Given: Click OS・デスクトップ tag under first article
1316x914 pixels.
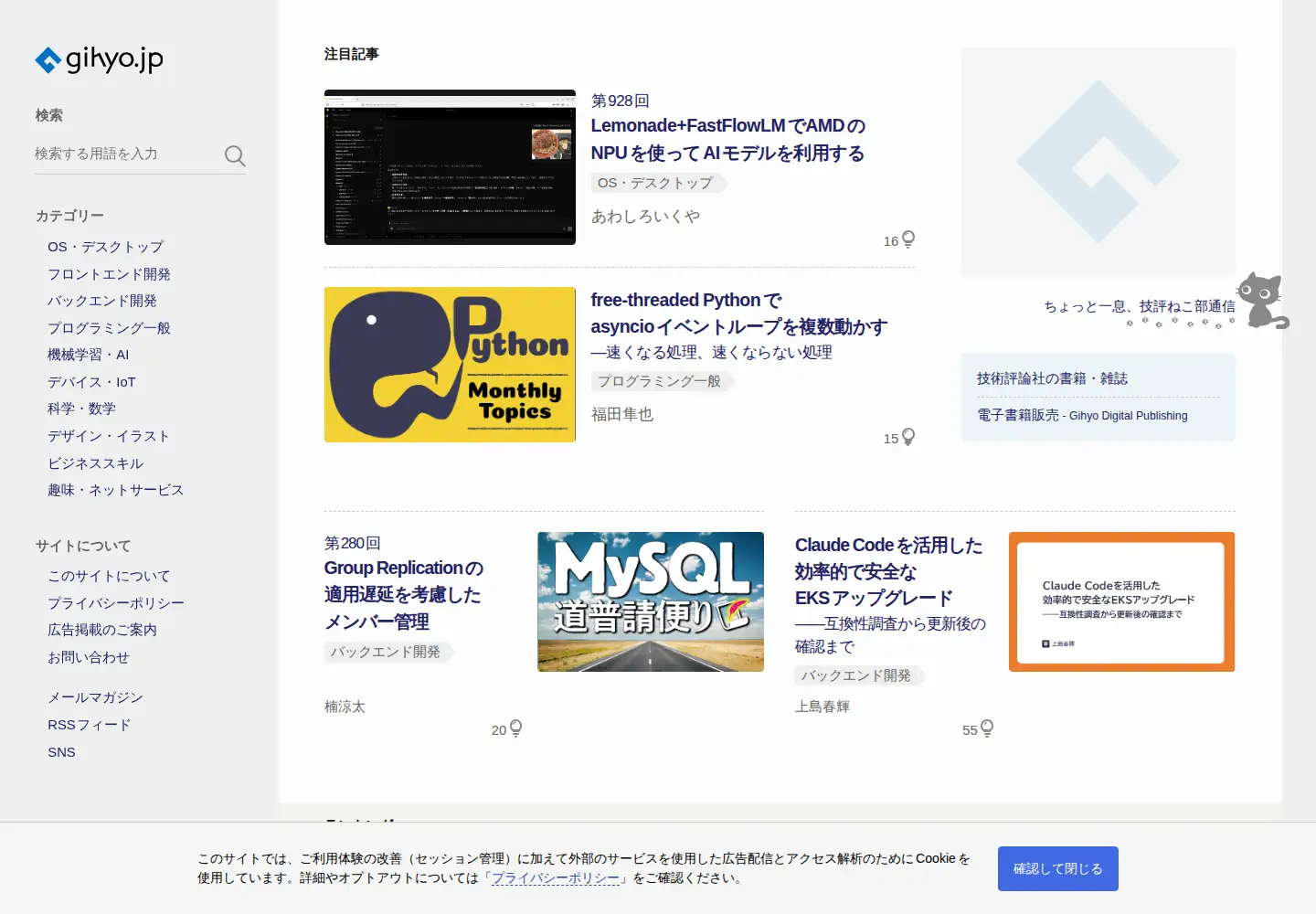Looking at the screenshot, I should [658, 183].
